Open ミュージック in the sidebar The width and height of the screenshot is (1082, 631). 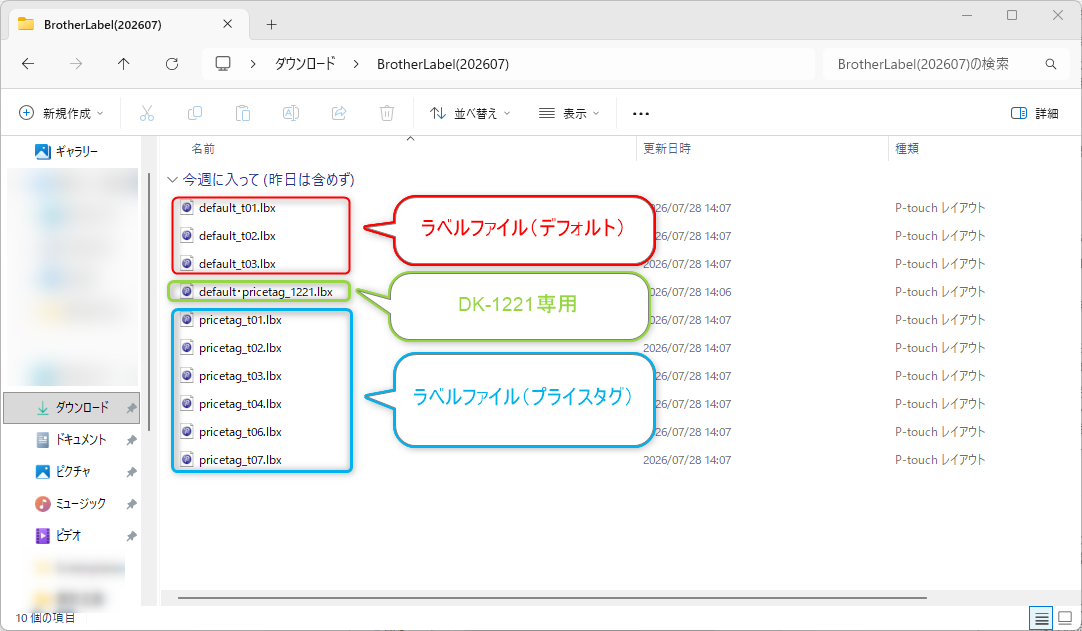click(72, 504)
